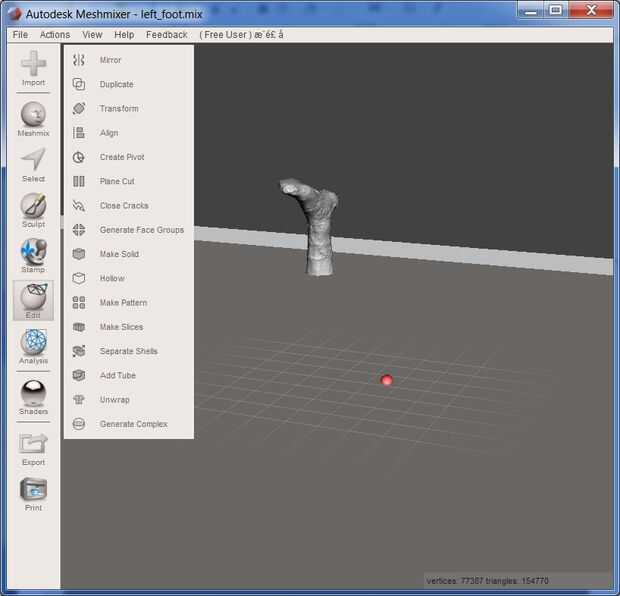Open the View menu
The height and width of the screenshot is (596, 620).
[92, 35]
